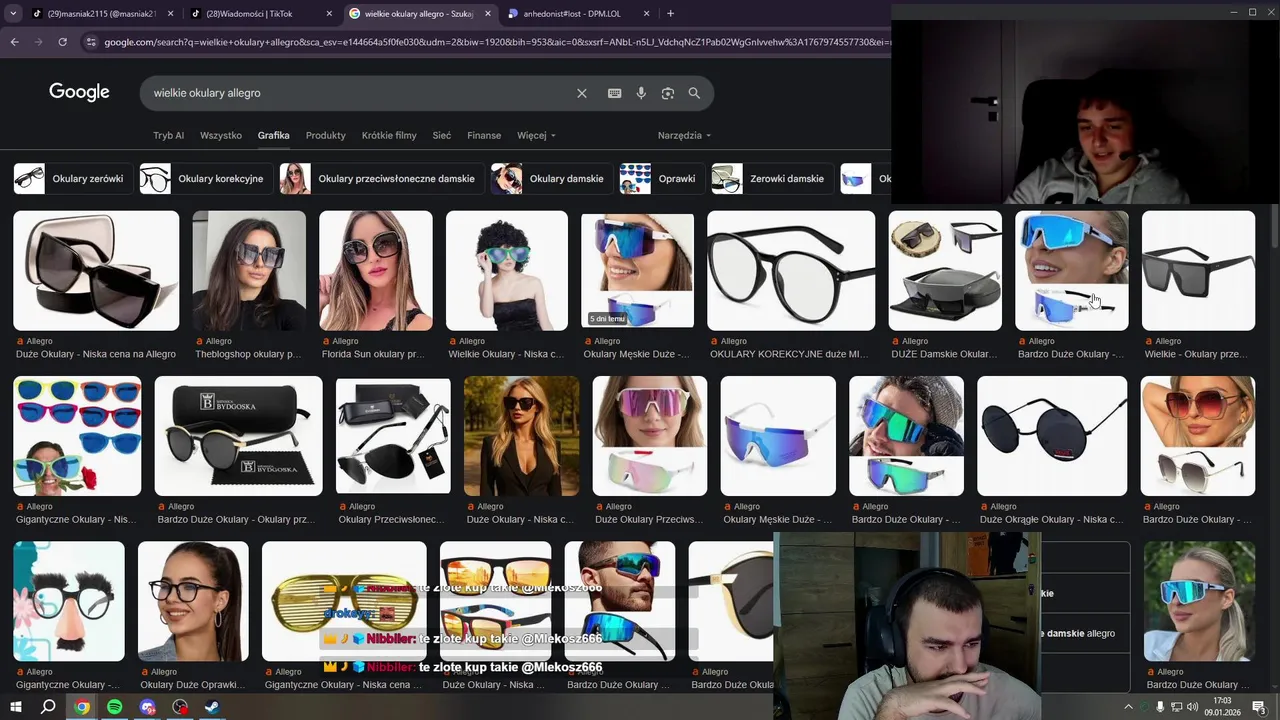Click the magnifier search submit icon
The height and width of the screenshot is (720, 1280).
tap(694, 93)
